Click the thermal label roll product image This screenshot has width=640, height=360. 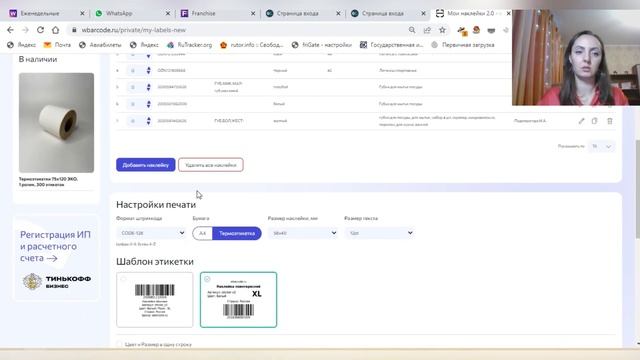(56, 122)
